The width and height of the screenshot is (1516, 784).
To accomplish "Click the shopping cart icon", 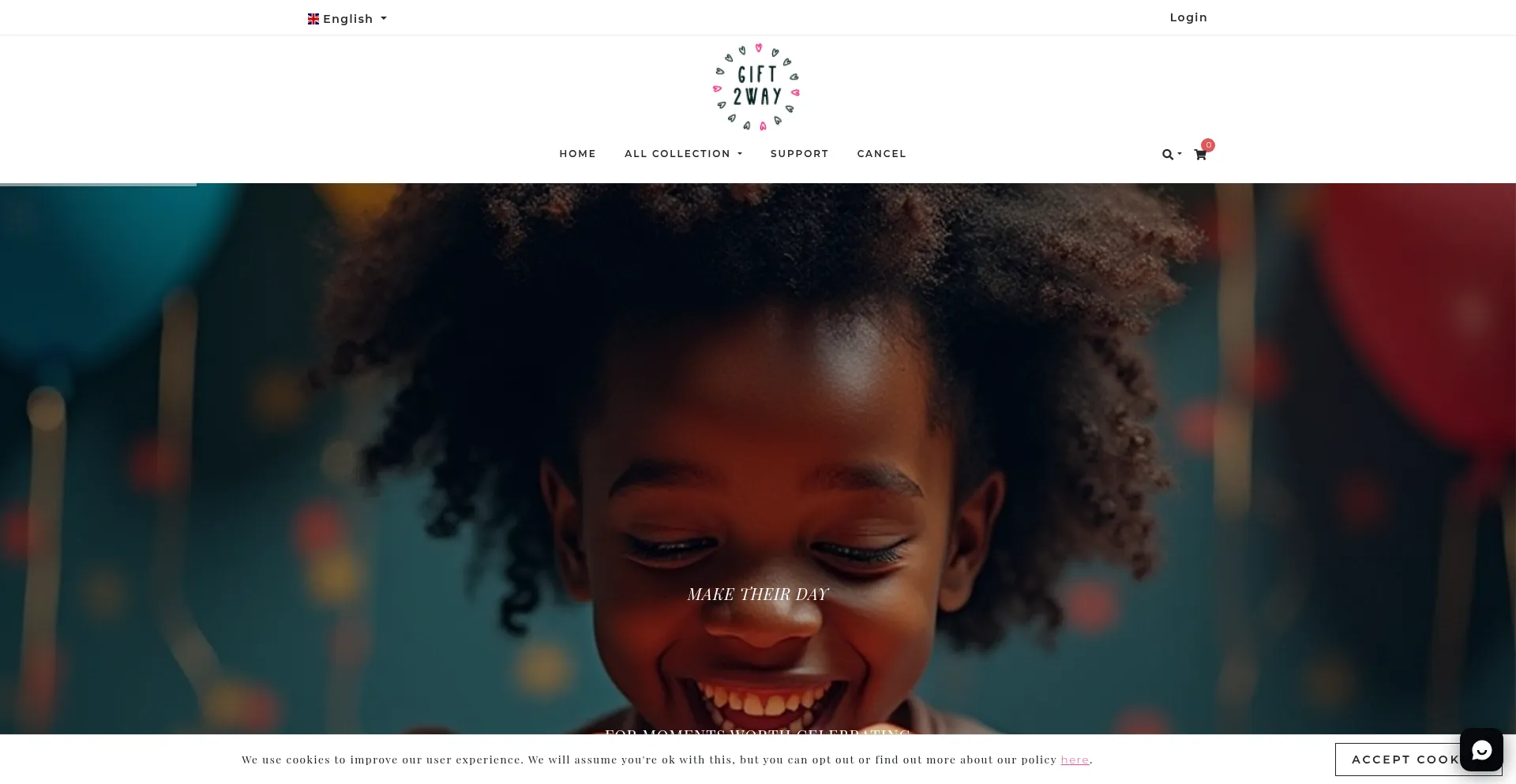I will point(1200,155).
